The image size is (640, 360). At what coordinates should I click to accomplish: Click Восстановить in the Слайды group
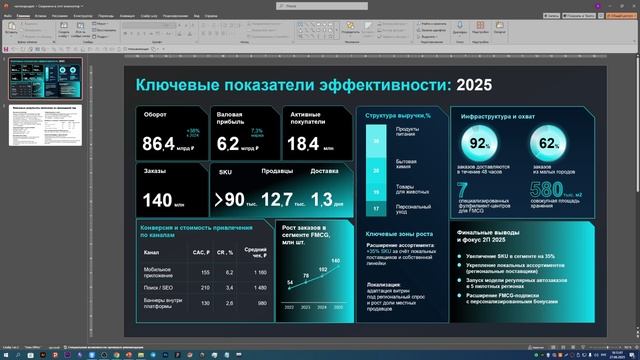pos(104,30)
